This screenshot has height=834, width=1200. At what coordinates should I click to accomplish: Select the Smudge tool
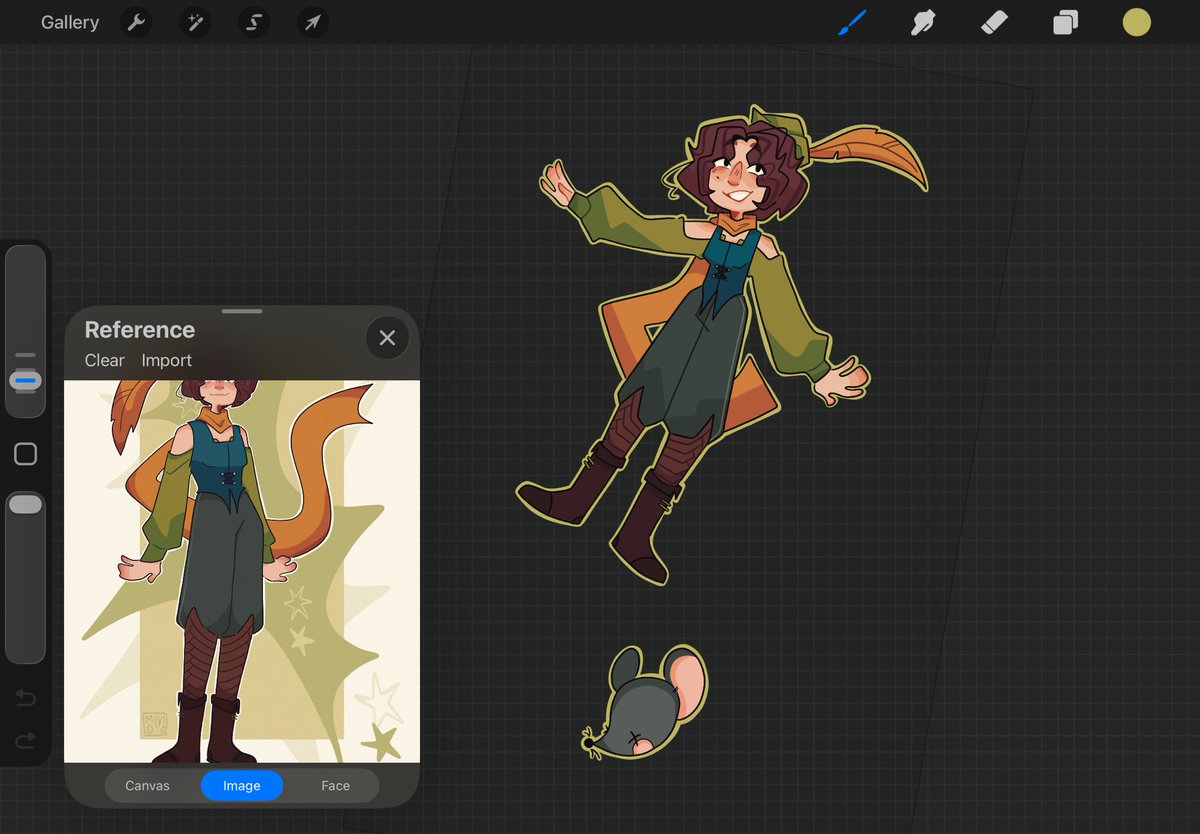[x=922, y=22]
